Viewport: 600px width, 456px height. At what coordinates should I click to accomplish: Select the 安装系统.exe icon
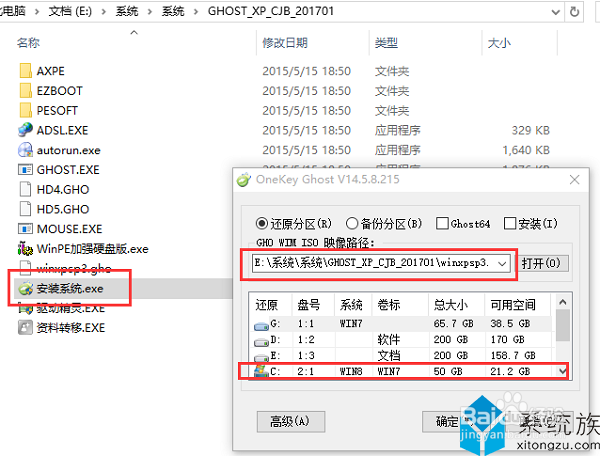[x=26, y=288]
